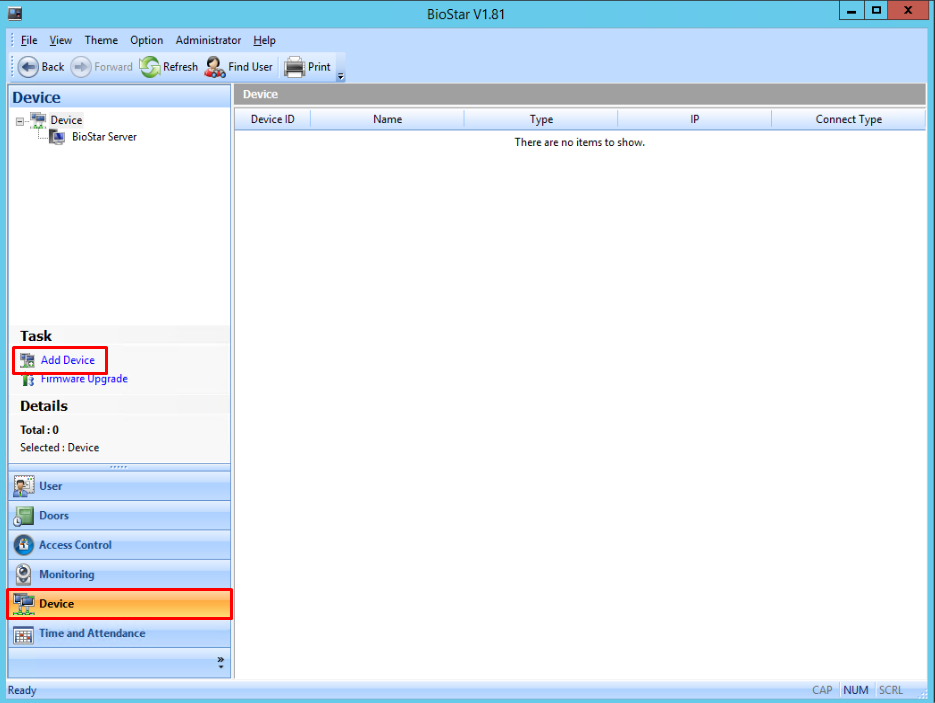Expand hidden sidebar panels using the chevron
The image size is (935, 703).
(x=219, y=660)
